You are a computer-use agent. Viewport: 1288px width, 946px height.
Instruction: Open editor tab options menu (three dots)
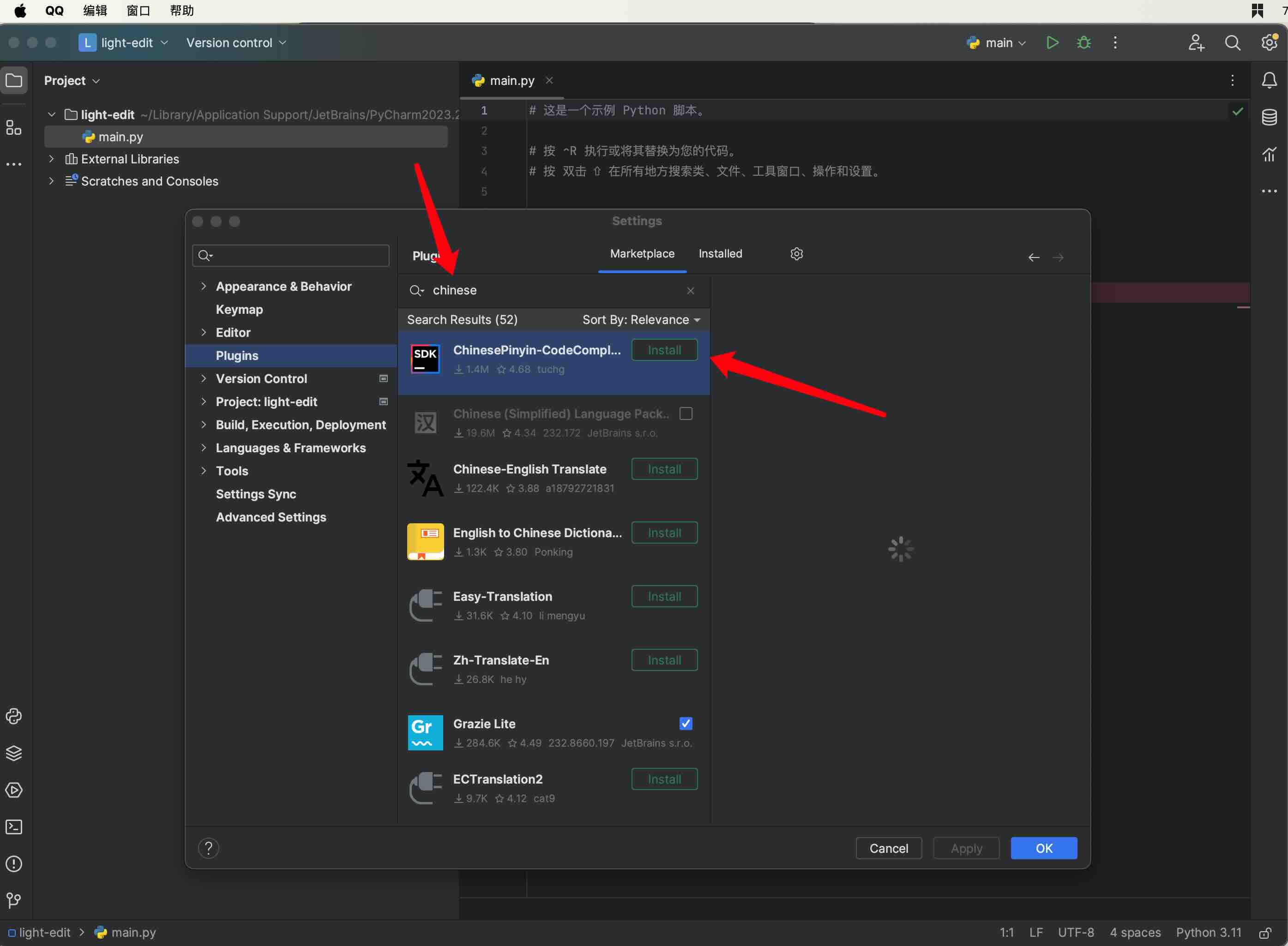coord(1232,81)
